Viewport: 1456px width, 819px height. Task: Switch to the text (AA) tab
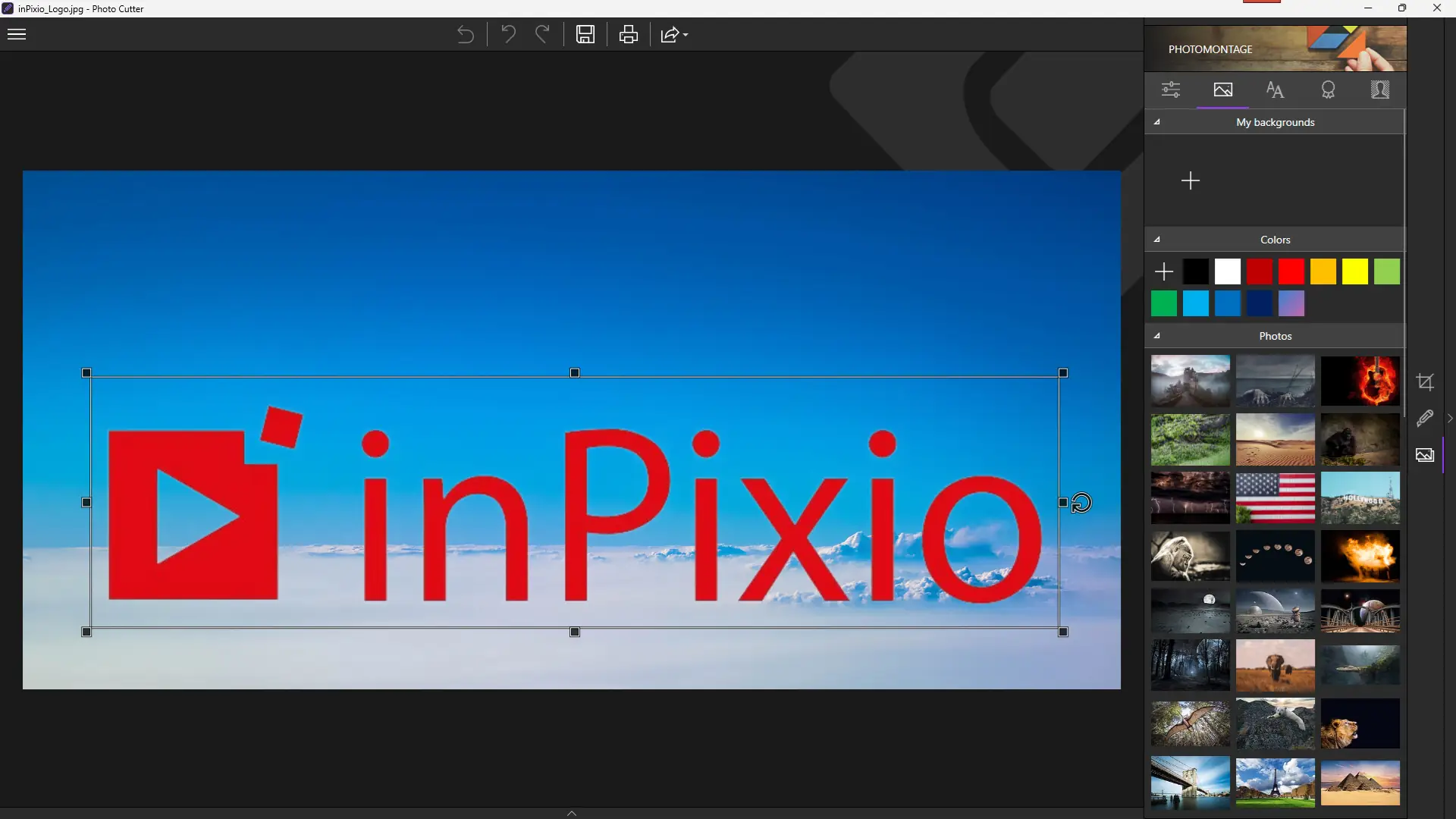(x=1275, y=90)
